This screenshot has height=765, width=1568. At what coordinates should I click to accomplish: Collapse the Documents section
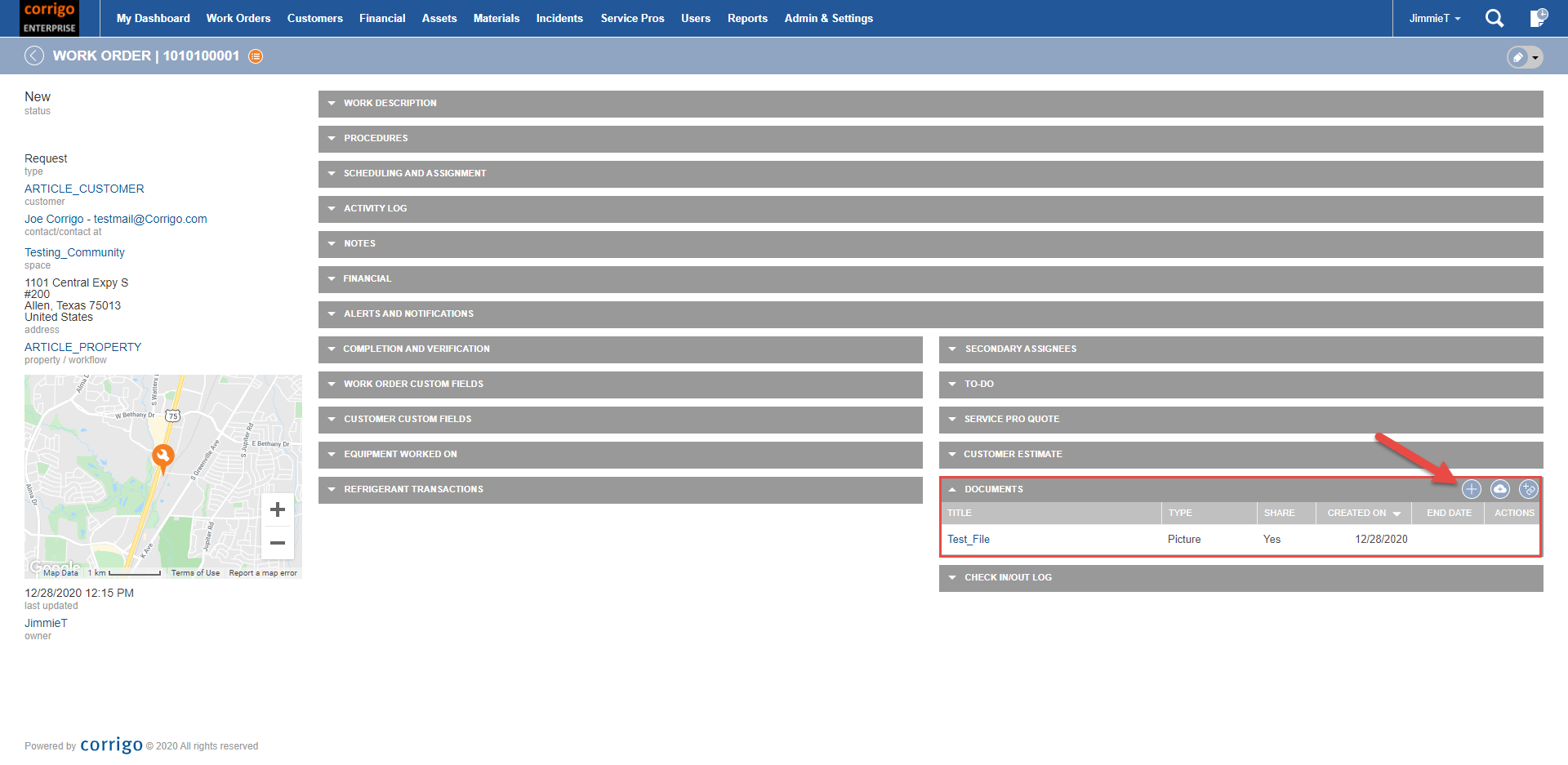(x=952, y=490)
